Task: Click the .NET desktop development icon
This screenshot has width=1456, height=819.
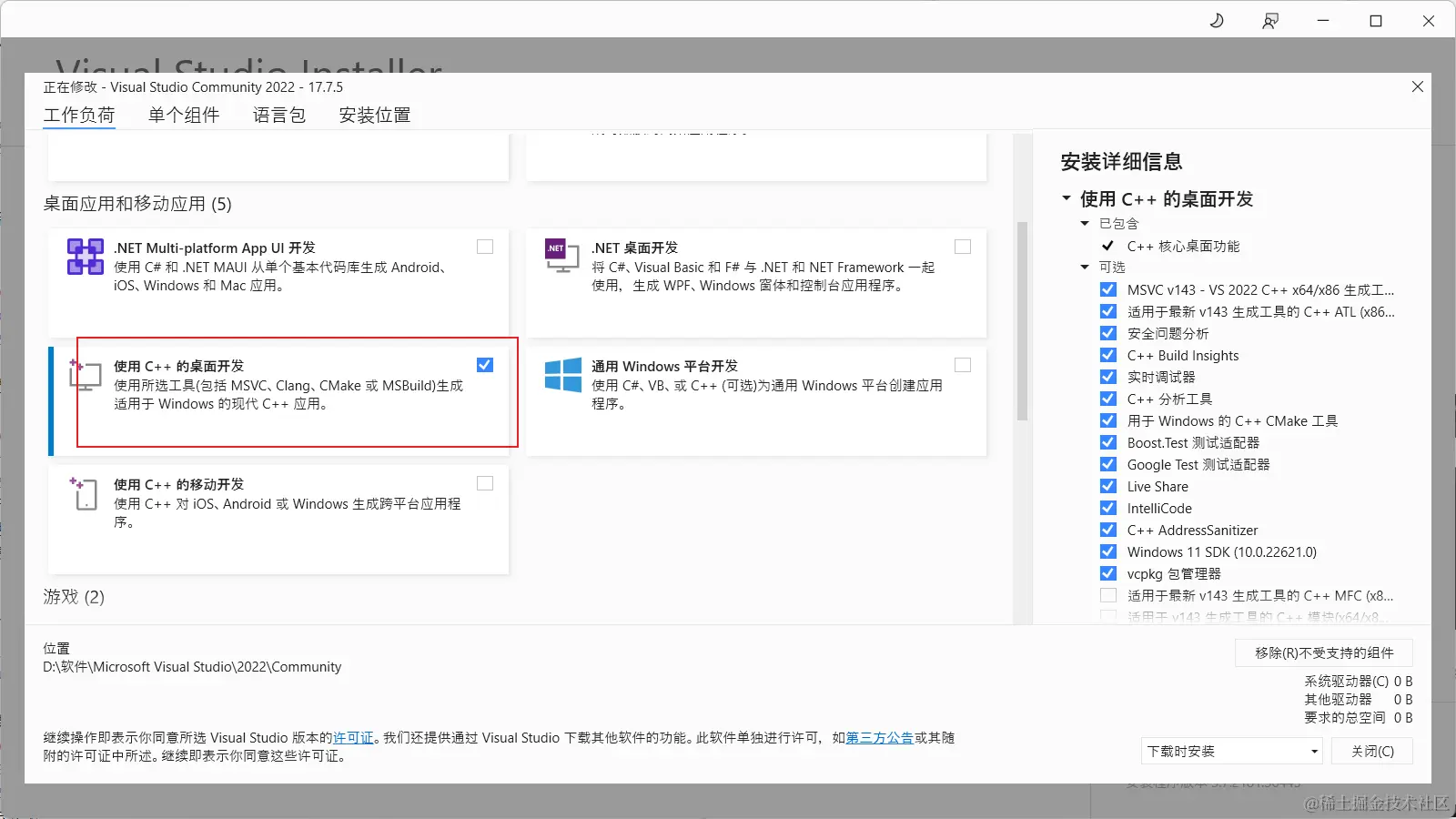Action: [x=561, y=256]
